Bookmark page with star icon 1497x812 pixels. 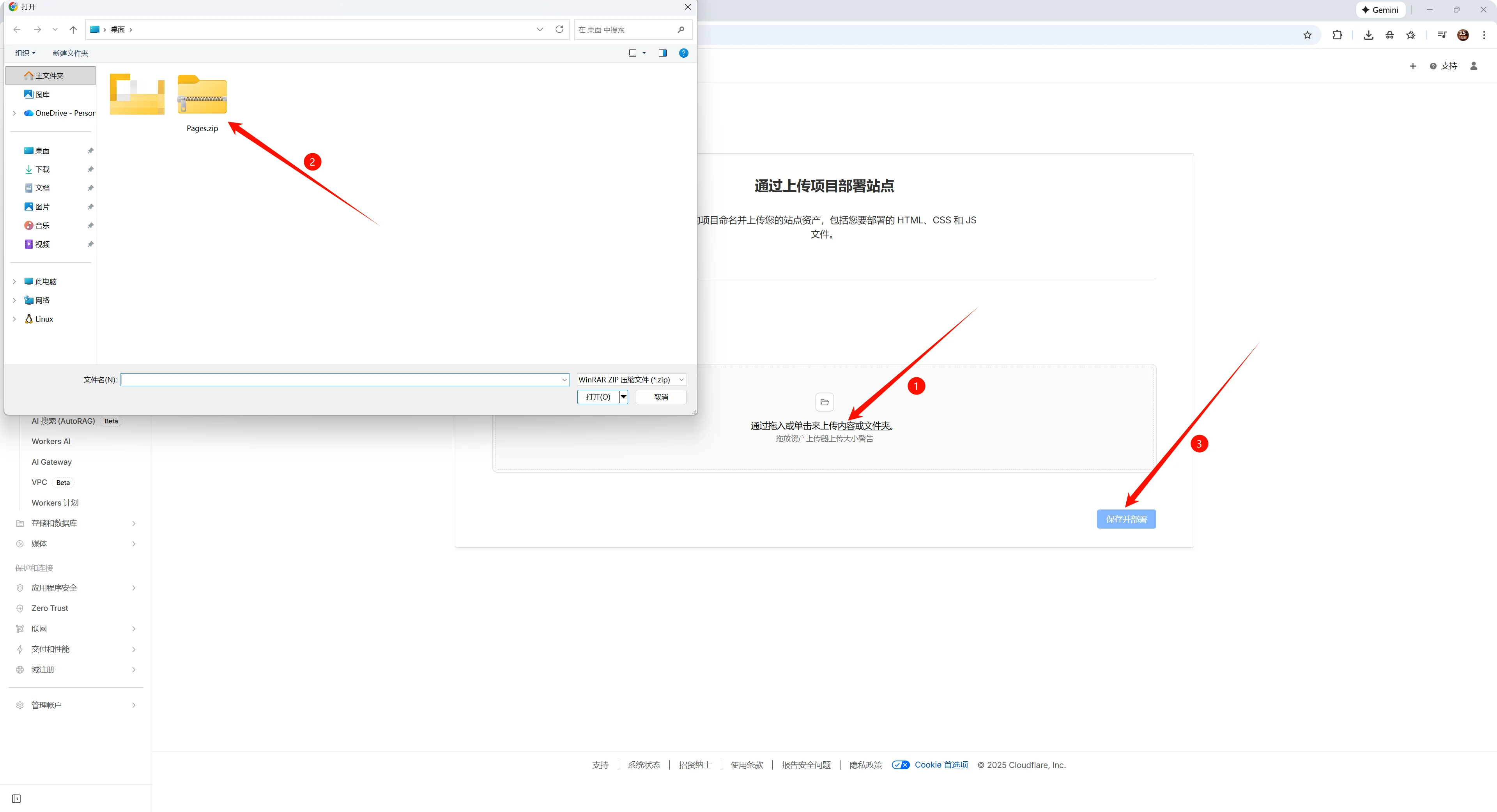(1307, 35)
